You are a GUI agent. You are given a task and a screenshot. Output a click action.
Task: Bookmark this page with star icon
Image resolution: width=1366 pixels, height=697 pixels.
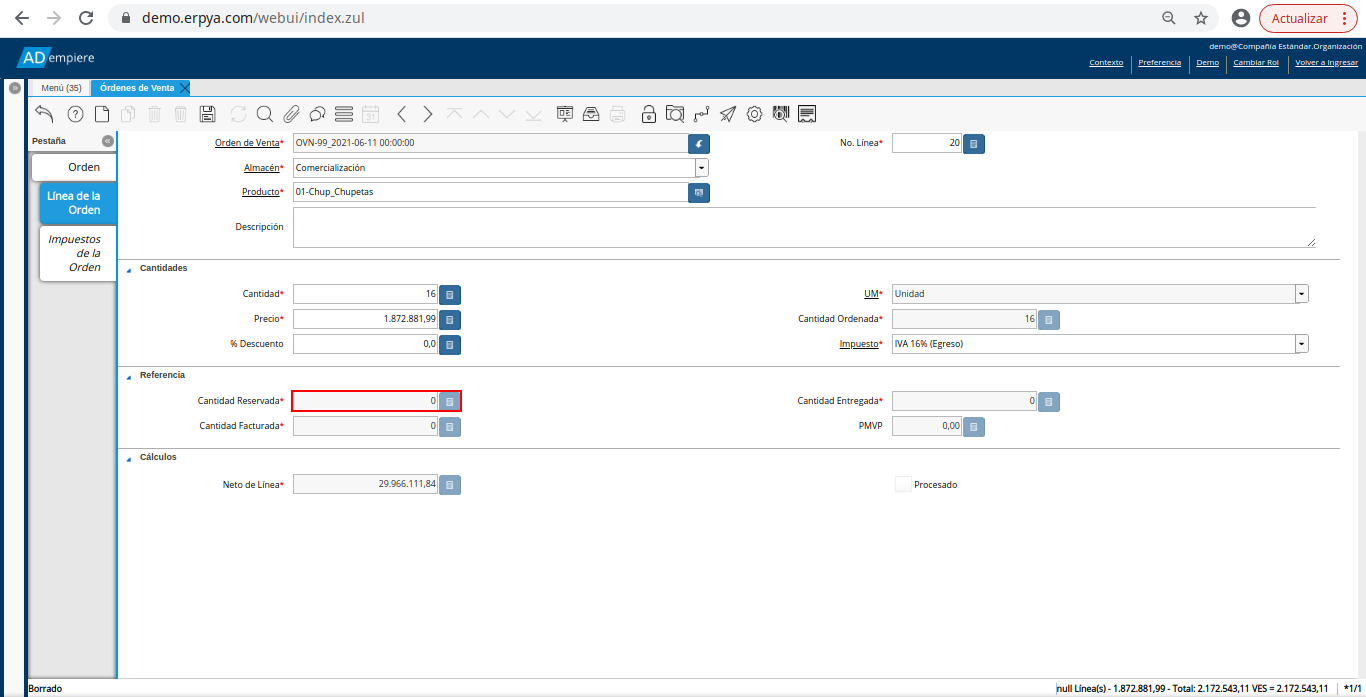[x=1201, y=18]
